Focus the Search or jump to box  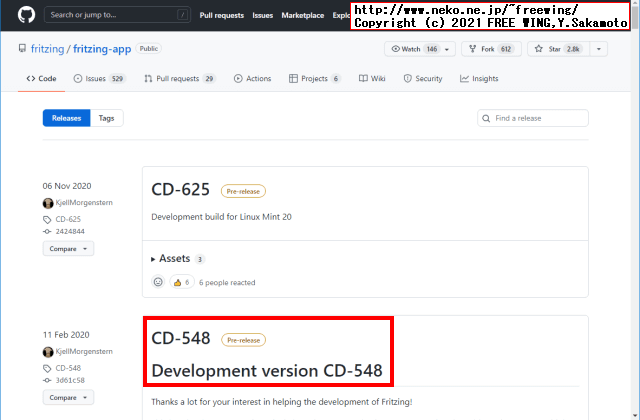[117, 15]
